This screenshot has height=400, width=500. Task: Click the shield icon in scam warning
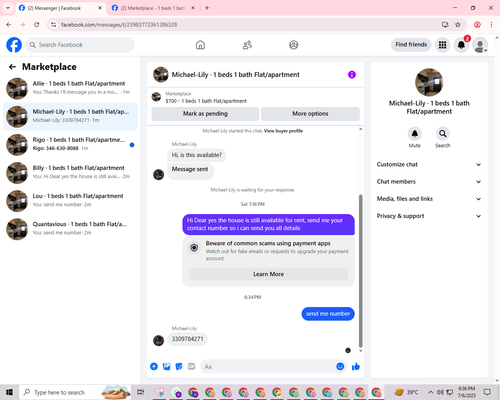[194, 248]
